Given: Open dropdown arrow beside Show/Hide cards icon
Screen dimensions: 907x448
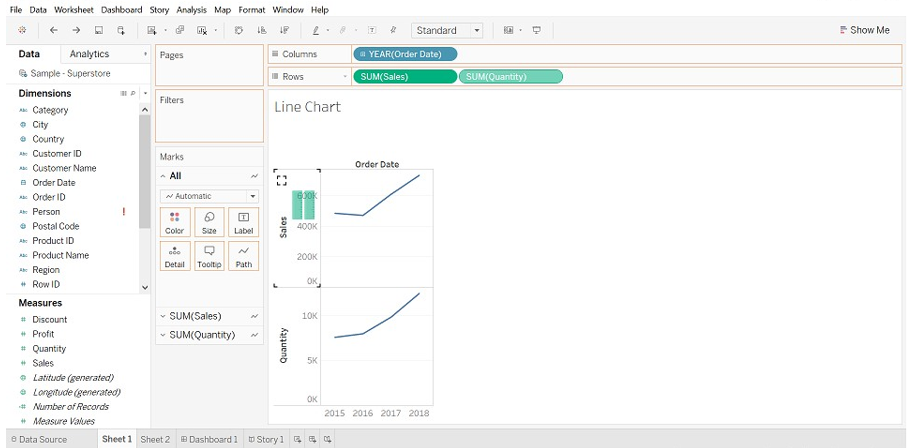Looking at the screenshot, I should (521, 30).
